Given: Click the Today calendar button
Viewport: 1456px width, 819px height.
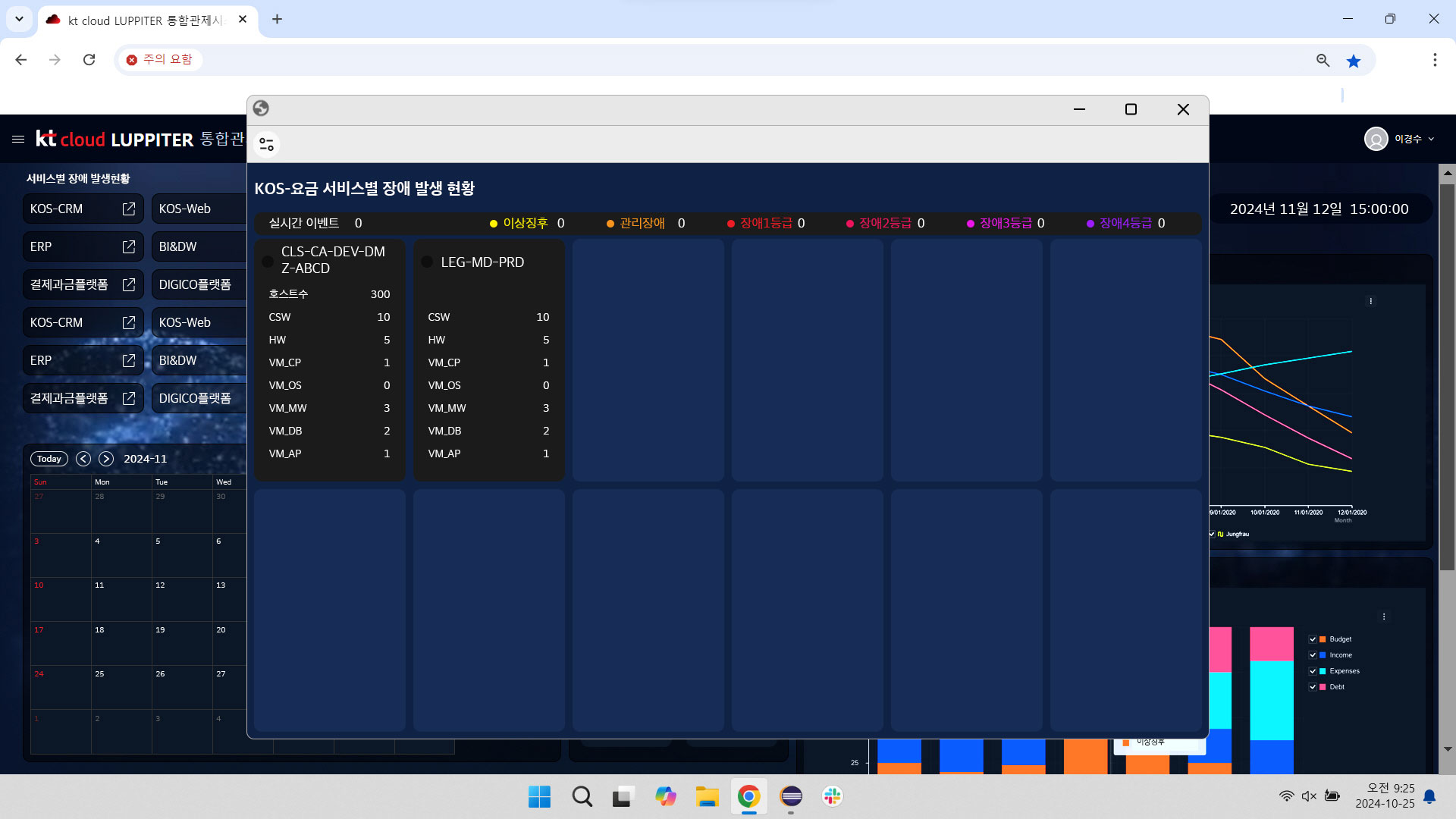Looking at the screenshot, I should click(x=49, y=459).
